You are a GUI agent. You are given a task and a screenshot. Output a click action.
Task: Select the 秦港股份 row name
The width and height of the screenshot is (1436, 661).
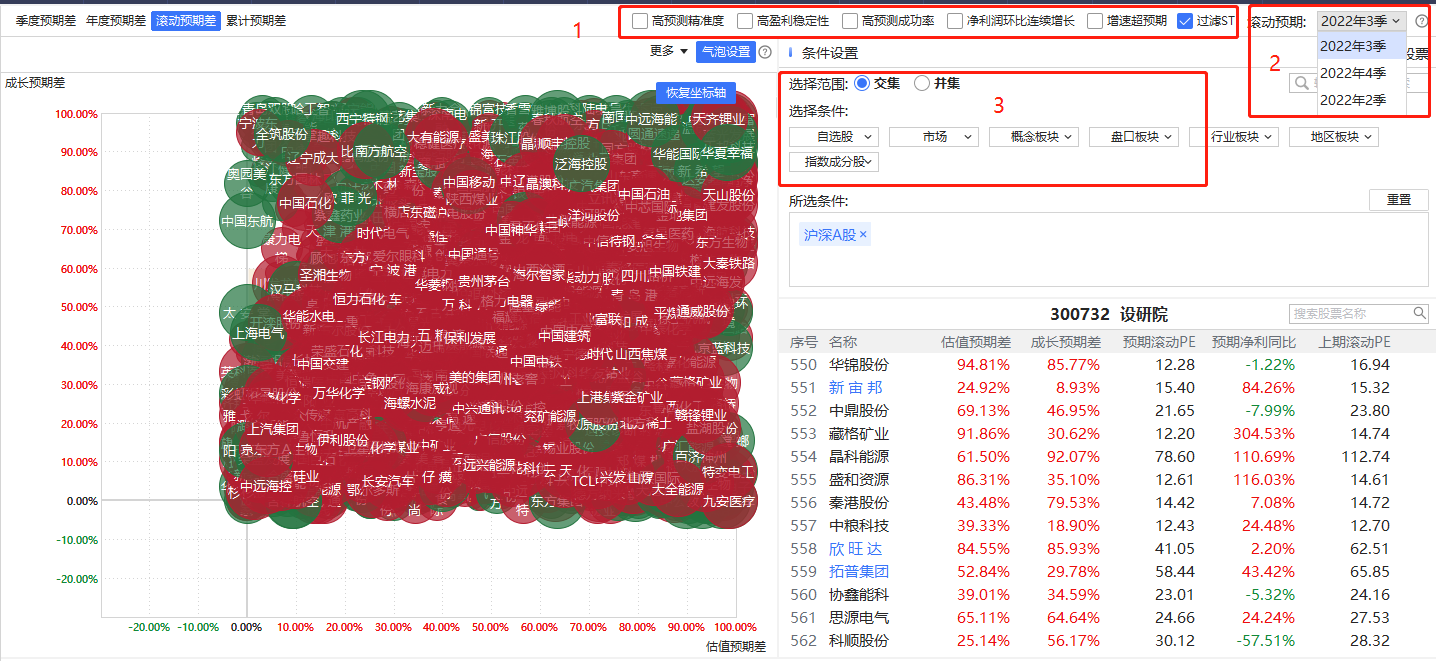coord(859,503)
